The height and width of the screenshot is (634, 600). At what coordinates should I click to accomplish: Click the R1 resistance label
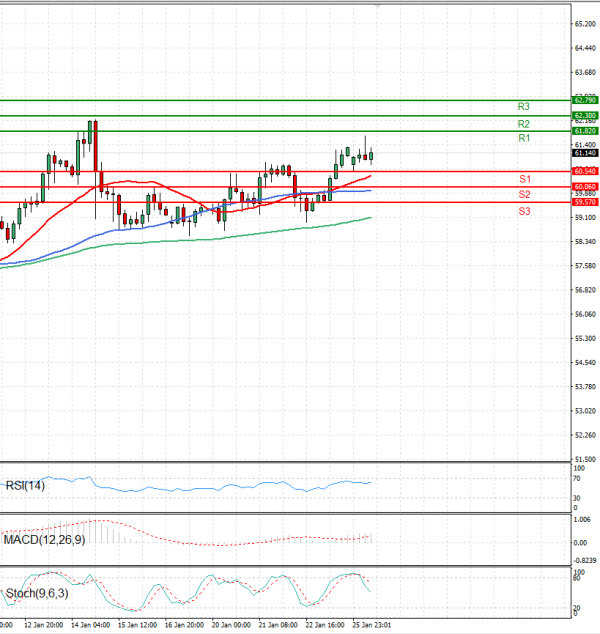pos(523,138)
